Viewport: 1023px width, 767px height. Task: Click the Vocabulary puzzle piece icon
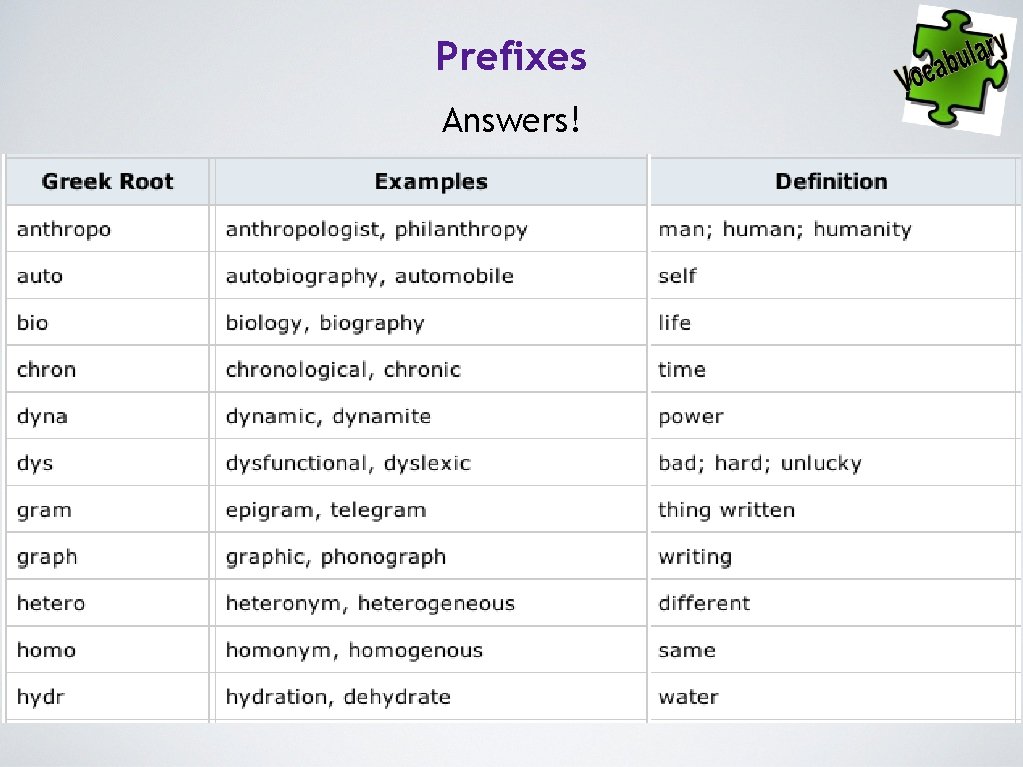[951, 68]
